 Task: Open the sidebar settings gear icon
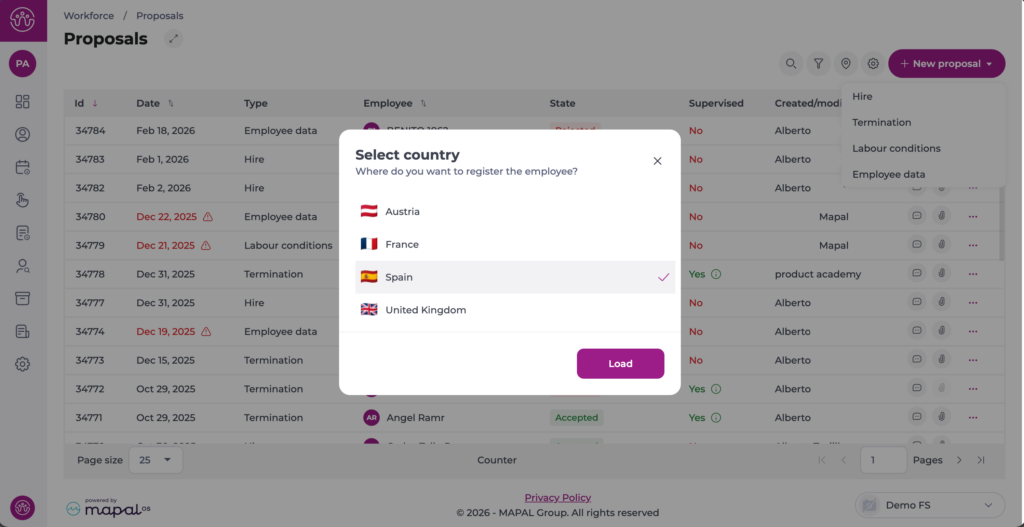(22, 364)
